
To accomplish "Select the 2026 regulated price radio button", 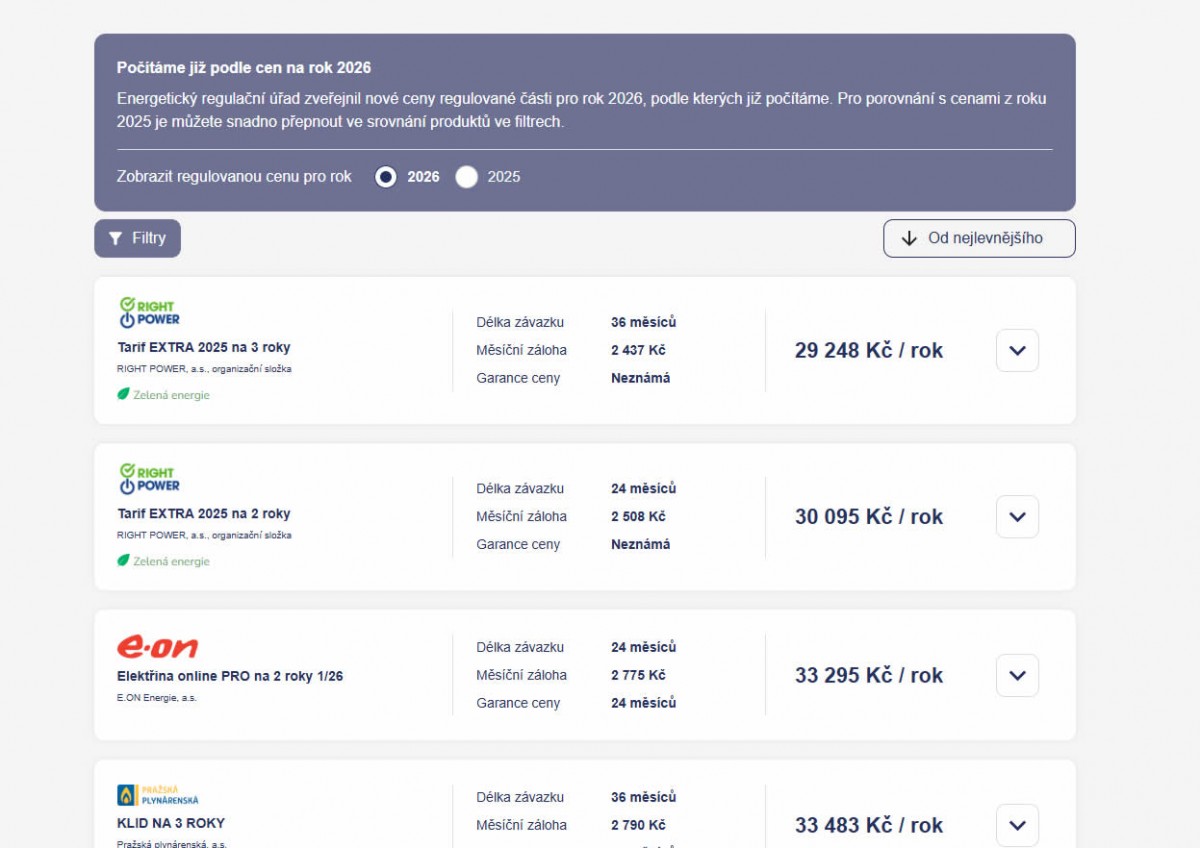I will pyautogui.click(x=385, y=177).
